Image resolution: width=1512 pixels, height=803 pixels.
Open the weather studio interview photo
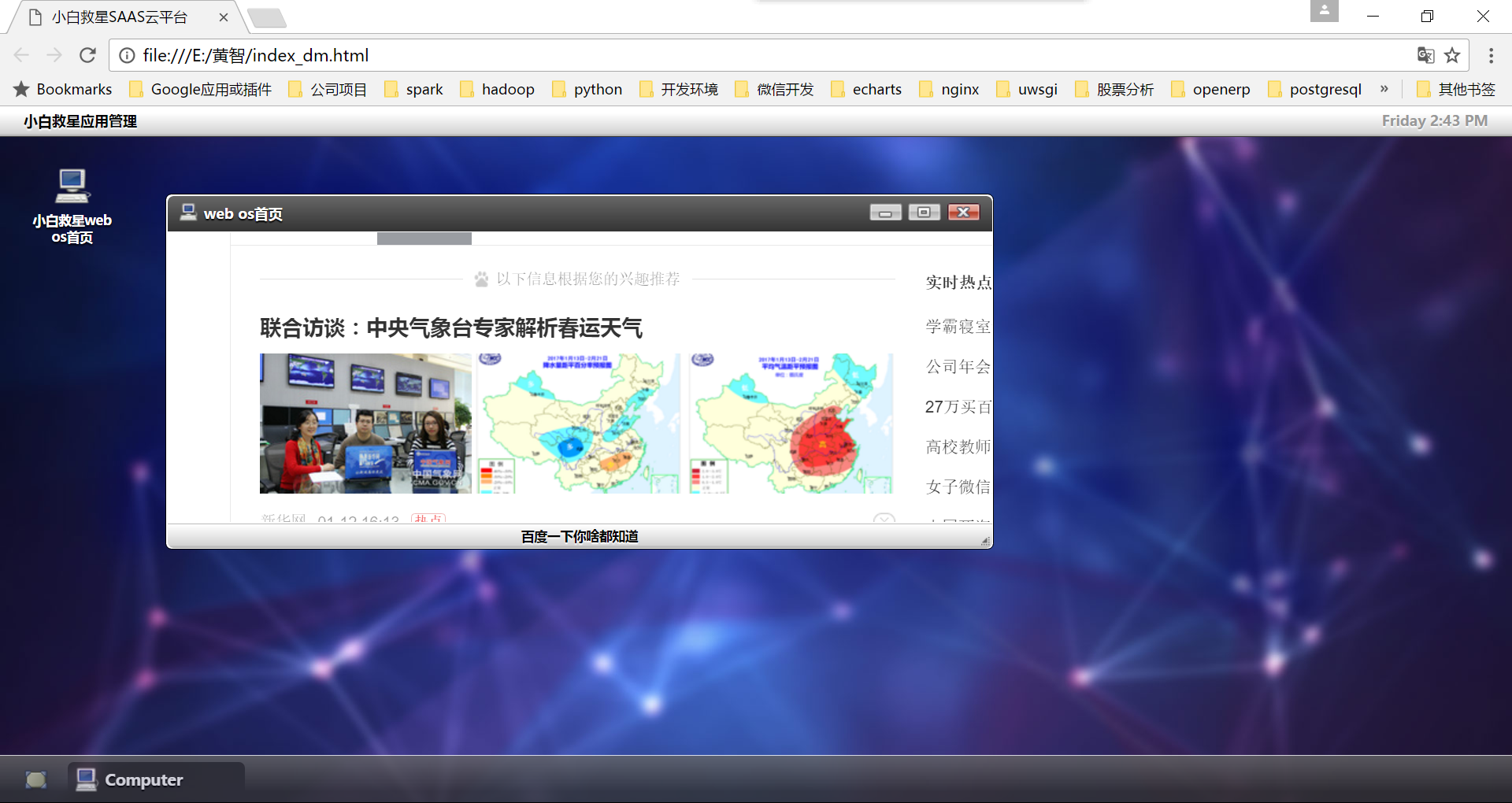[x=365, y=424]
